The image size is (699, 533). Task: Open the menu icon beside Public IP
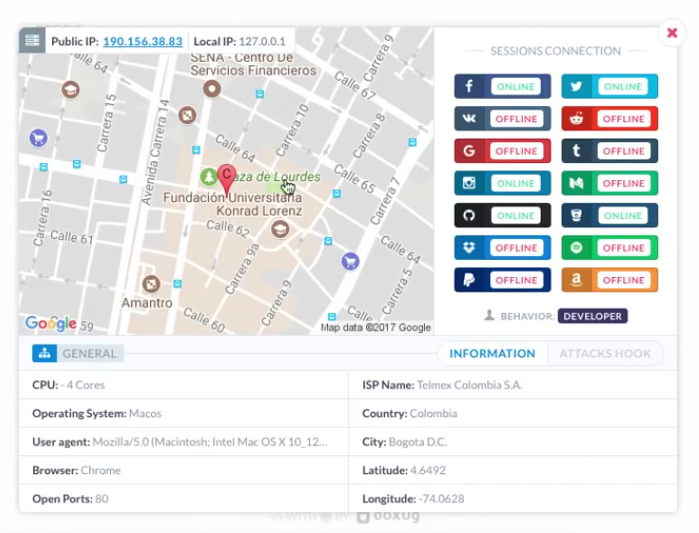tap(32, 41)
